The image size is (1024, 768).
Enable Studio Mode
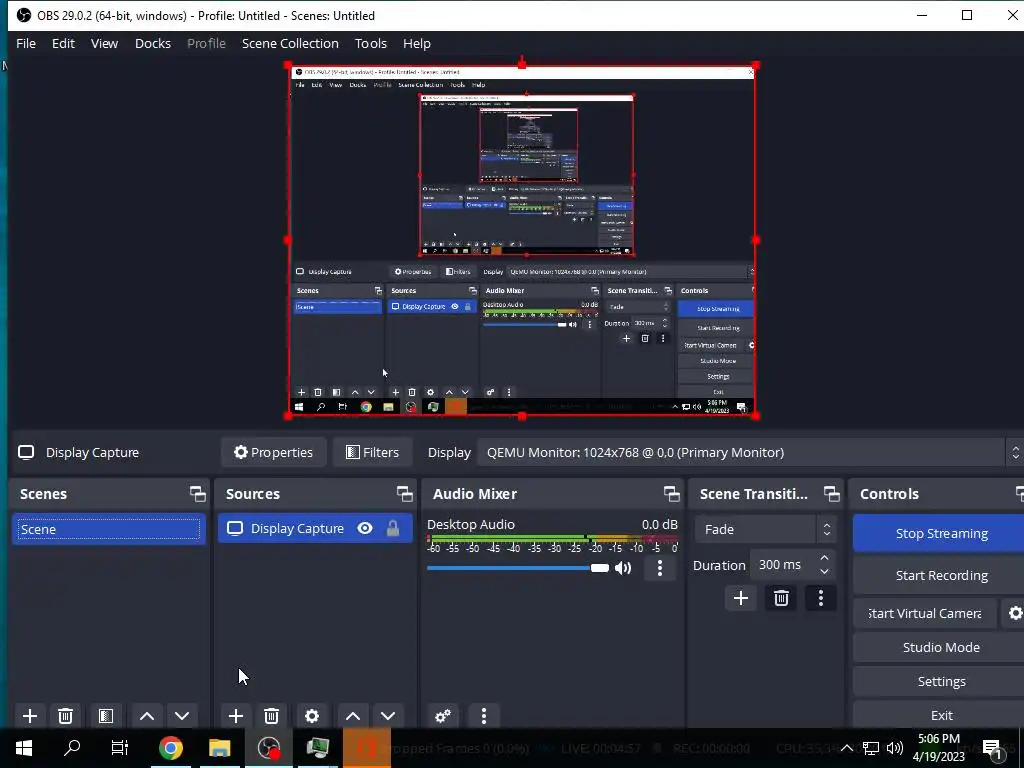point(938,647)
